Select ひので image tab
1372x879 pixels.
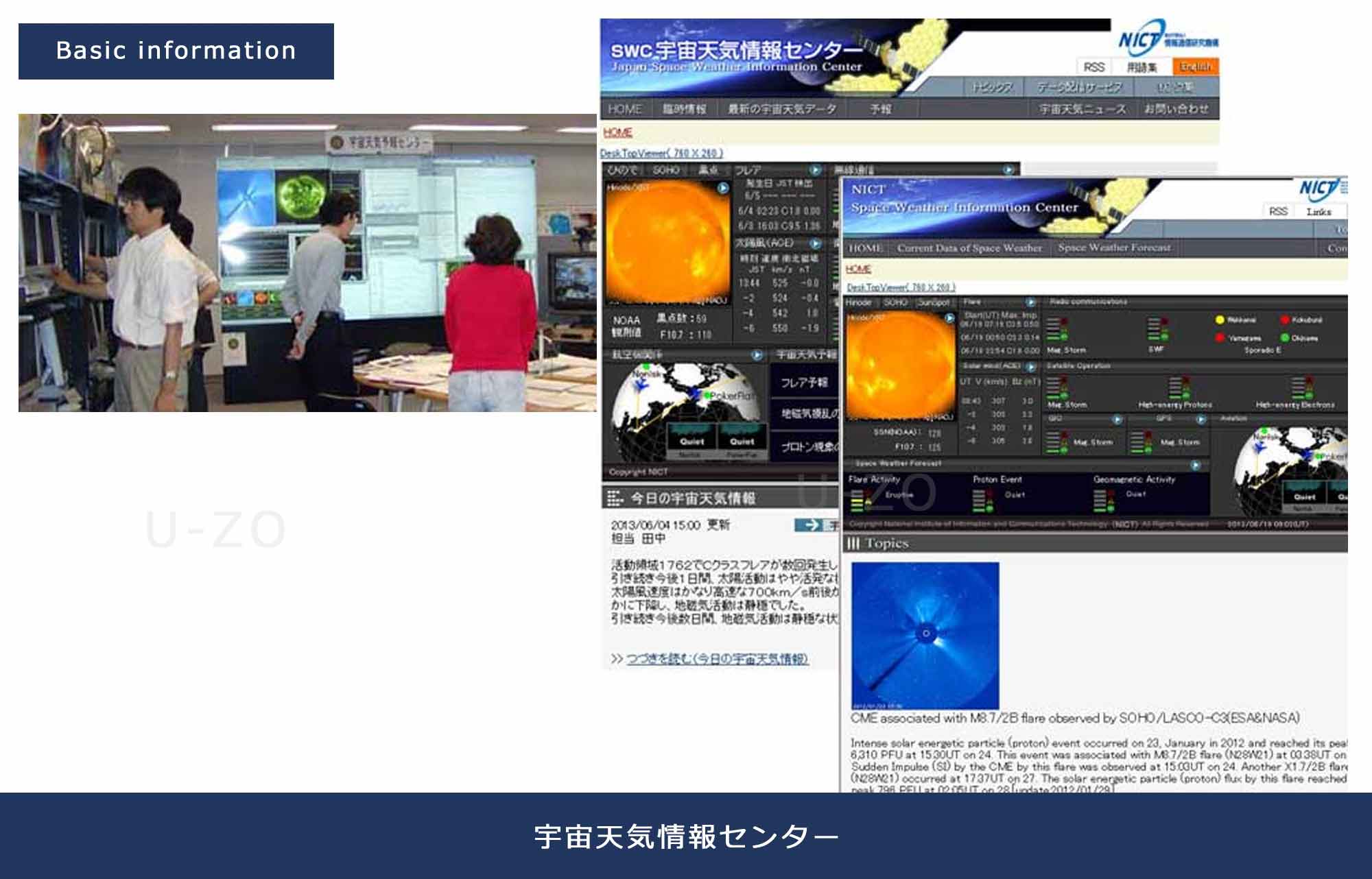[x=623, y=170]
